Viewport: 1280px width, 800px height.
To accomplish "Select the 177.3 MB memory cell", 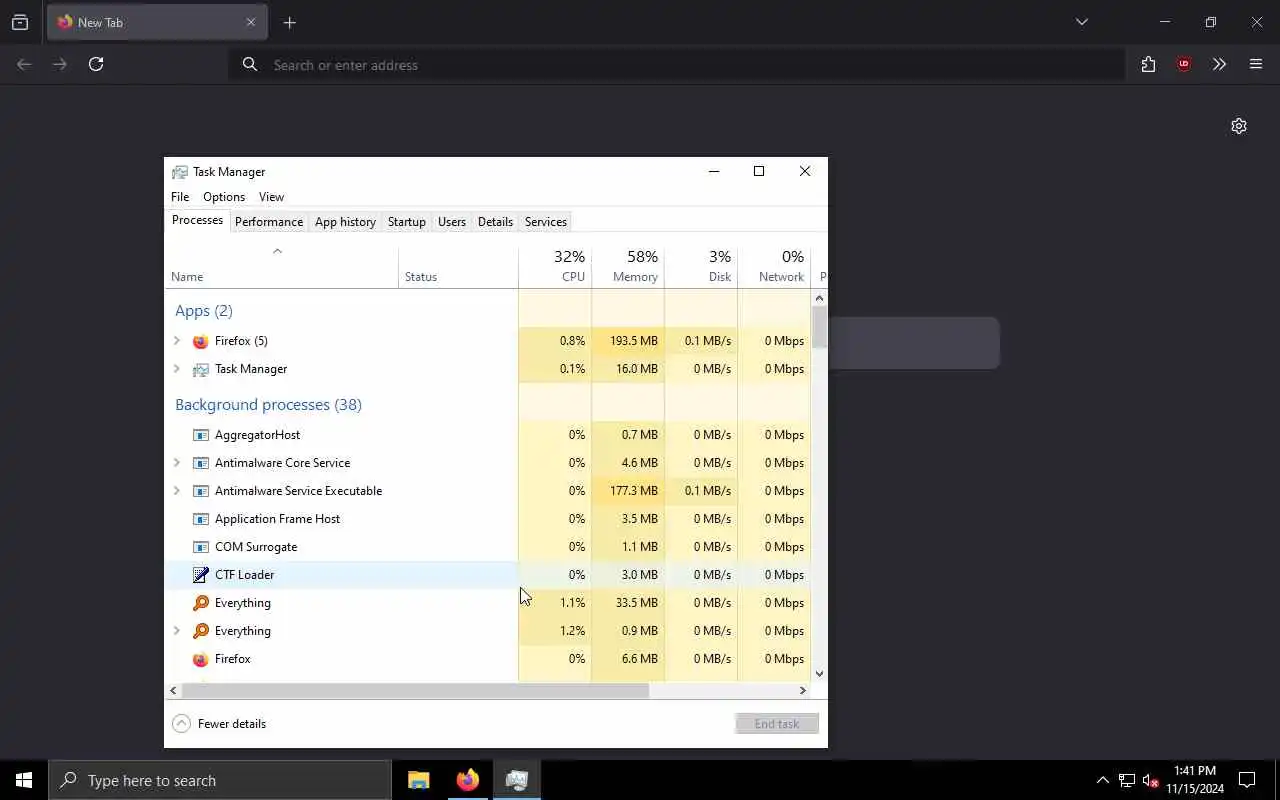I will tap(628, 491).
